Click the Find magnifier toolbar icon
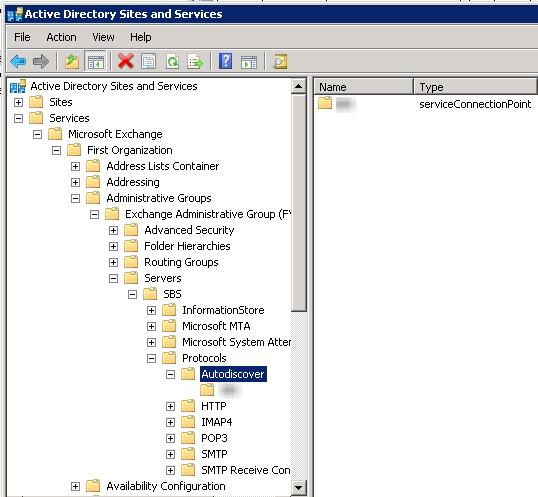The height and width of the screenshot is (497, 538). [280, 62]
